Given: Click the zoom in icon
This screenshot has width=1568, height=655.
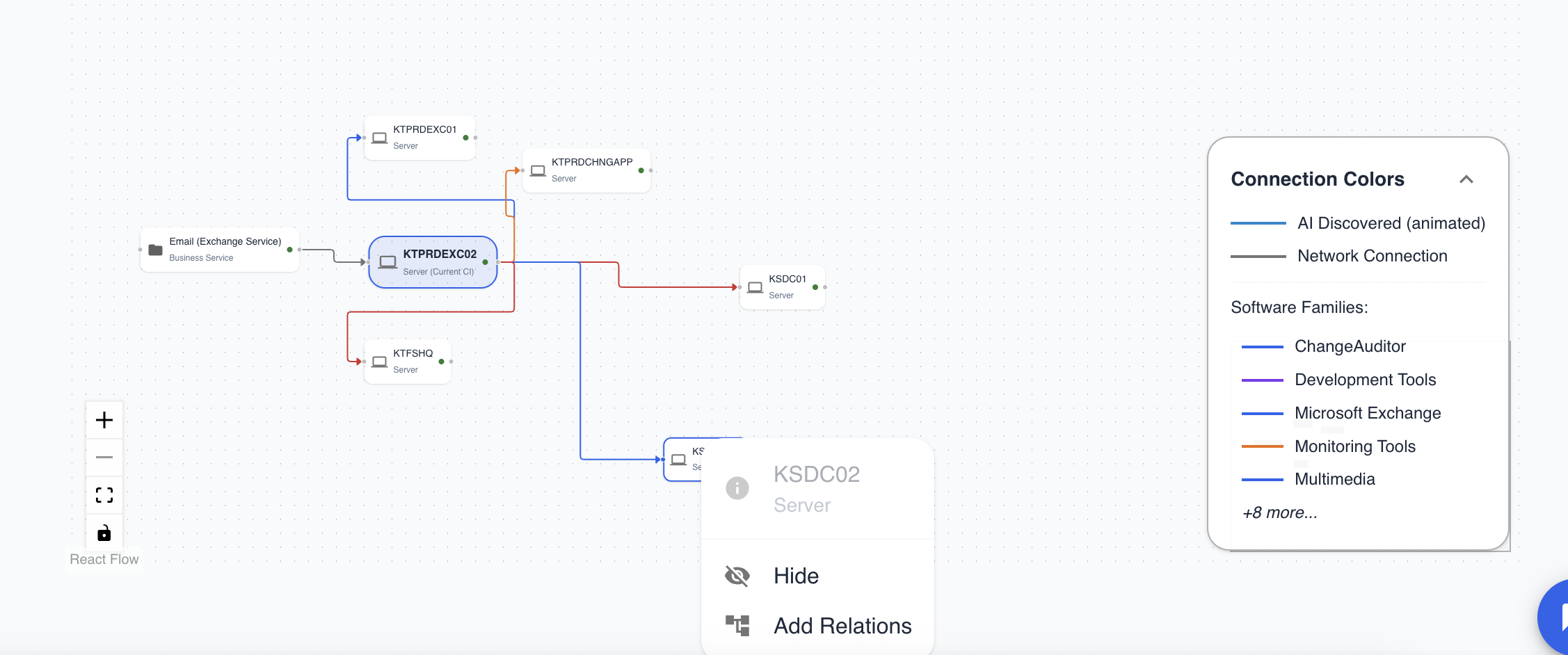Looking at the screenshot, I should (x=104, y=419).
